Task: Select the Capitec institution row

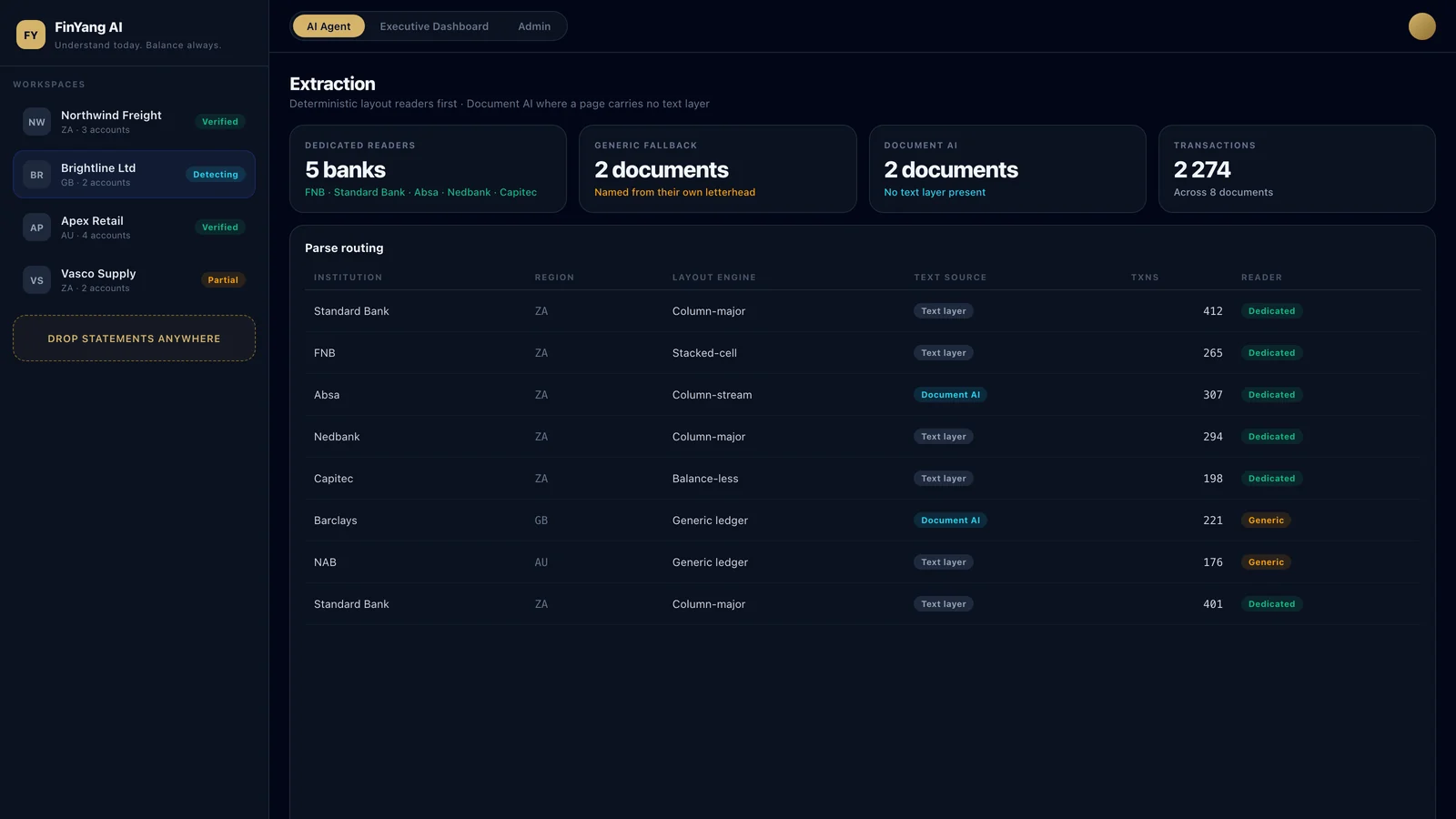Action: coord(863,479)
